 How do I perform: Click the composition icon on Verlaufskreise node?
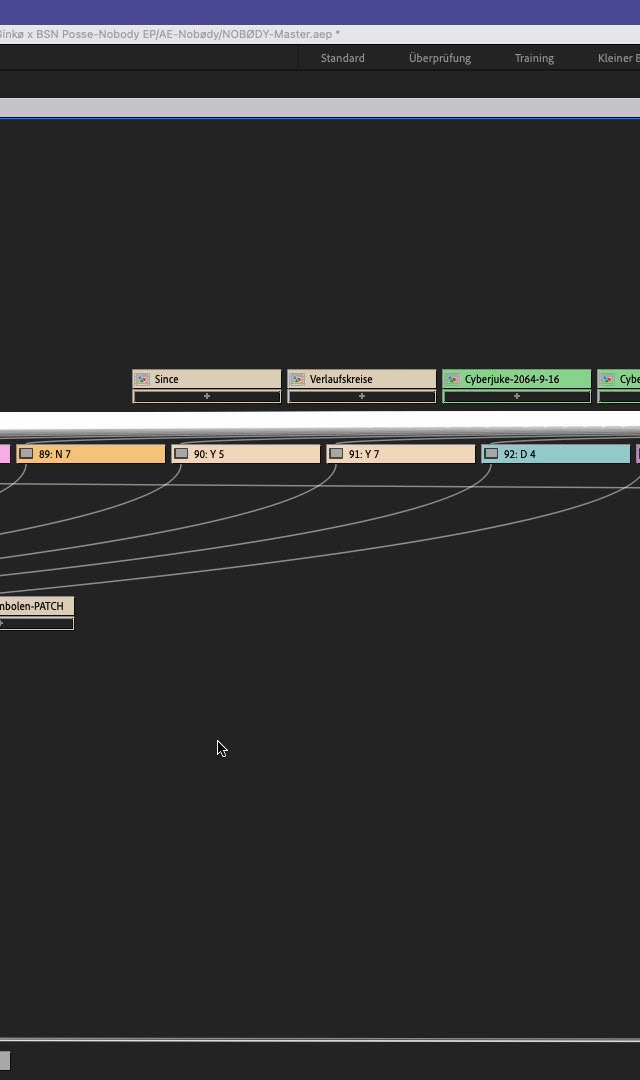298,380
